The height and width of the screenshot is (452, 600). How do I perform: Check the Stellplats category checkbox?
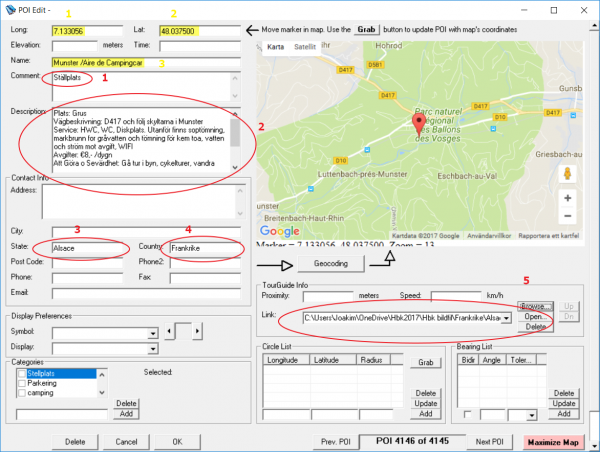[x=23, y=371]
